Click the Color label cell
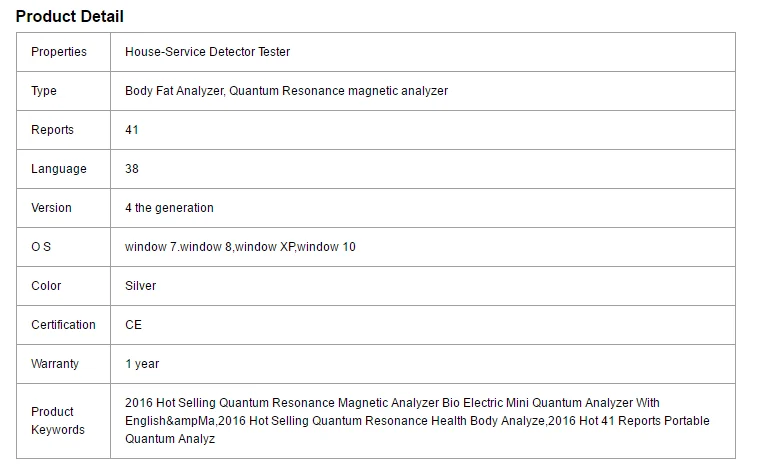The width and height of the screenshot is (762, 468). point(46,286)
